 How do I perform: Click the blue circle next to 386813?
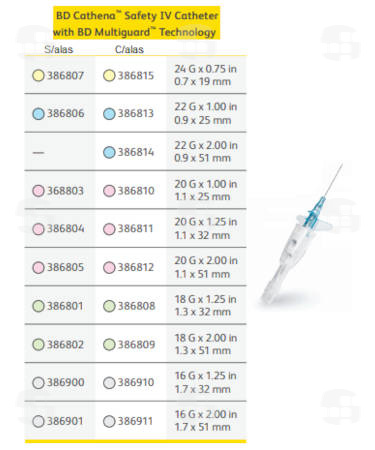point(109,114)
